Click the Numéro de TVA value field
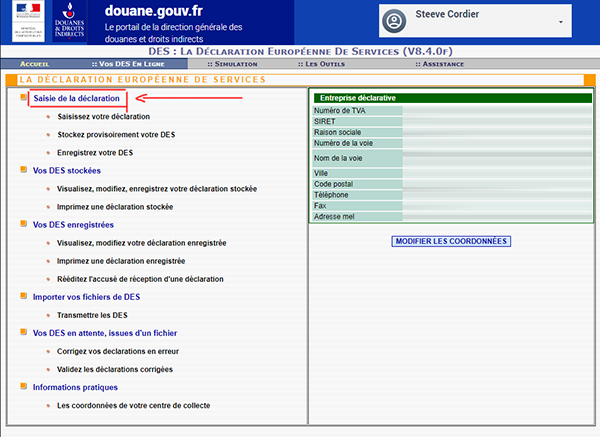This screenshot has width=600, height=437. (x=497, y=111)
